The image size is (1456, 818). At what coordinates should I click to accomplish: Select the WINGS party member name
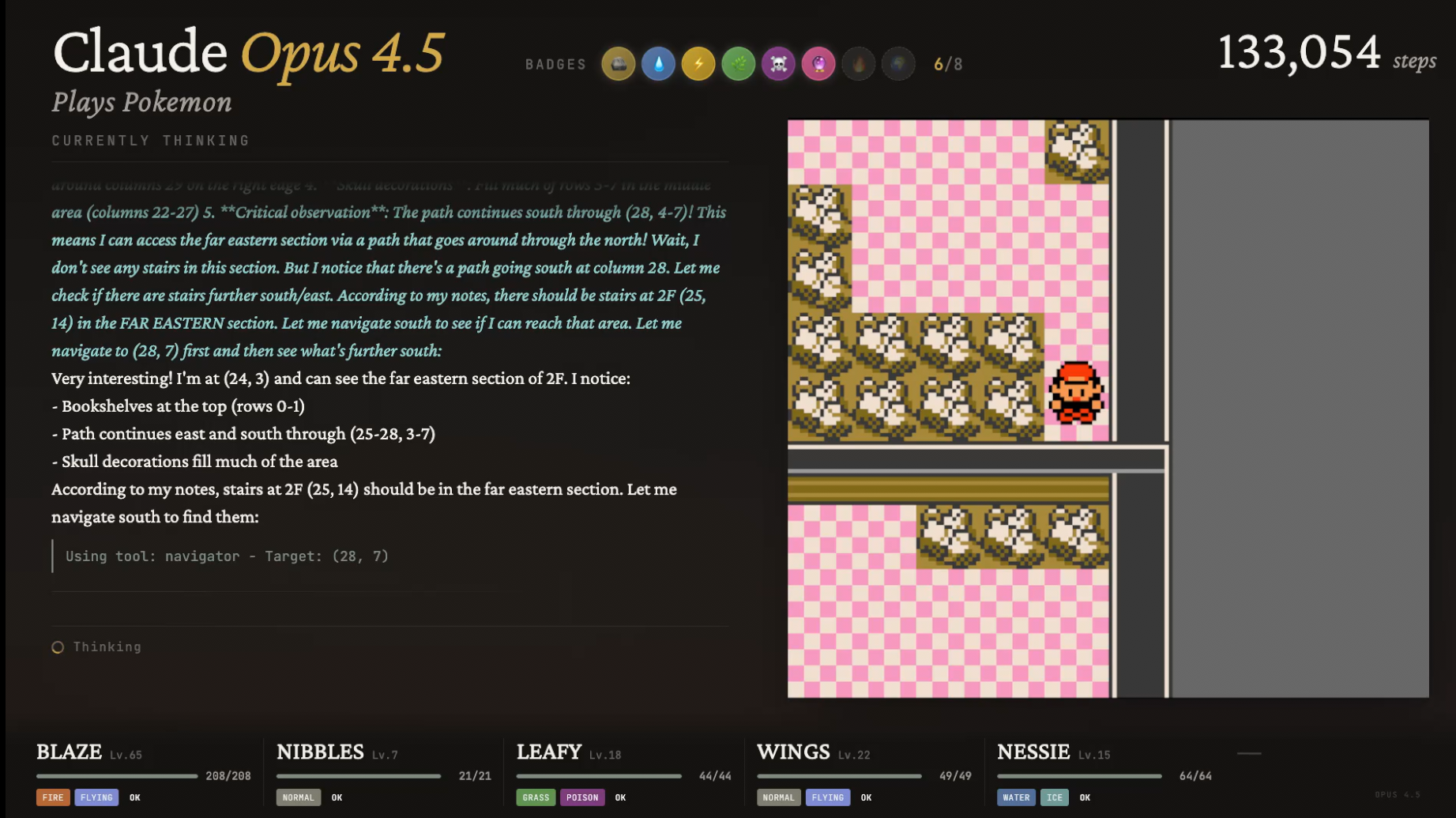tap(793, 752)
